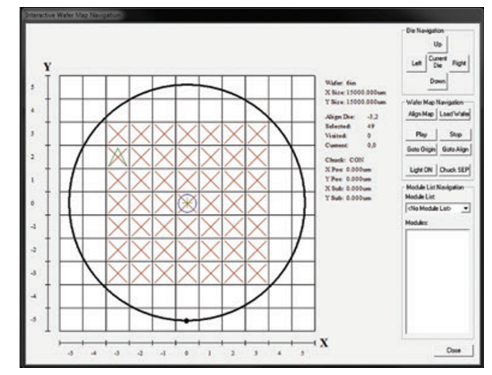Click inside the empty Modules list box
The width and height of the screenshot is (492, 375).
437,282
